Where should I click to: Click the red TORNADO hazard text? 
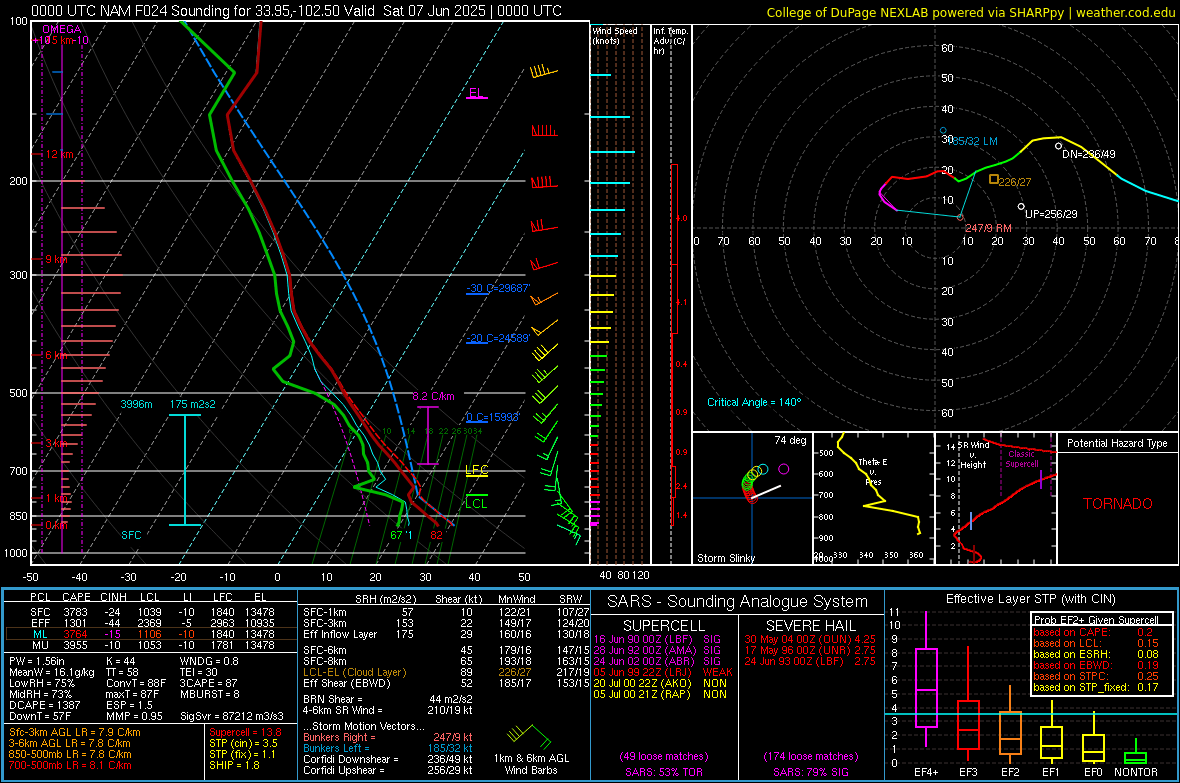(x=1118, y=504)
